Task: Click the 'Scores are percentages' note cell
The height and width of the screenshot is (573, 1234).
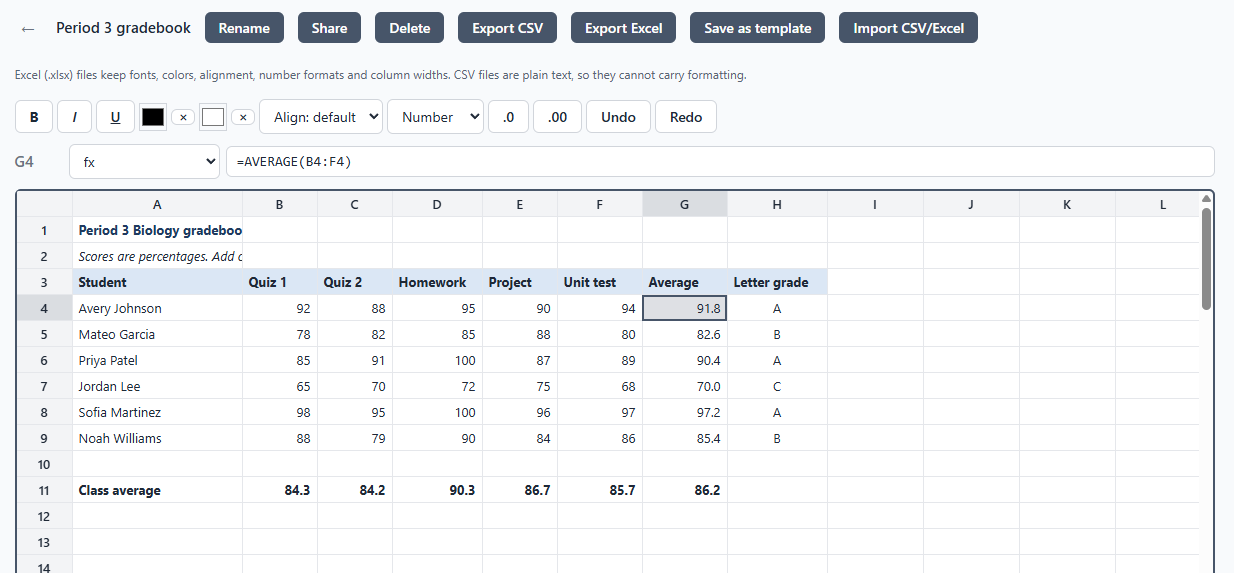Action: point(158,256)
